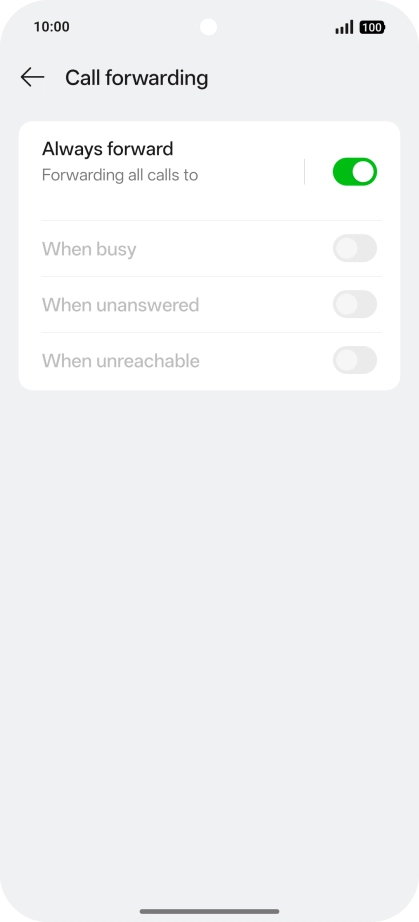419x922 pixels.
Task: Tap the bottom home gesture bar
Action: coord(209,911)
